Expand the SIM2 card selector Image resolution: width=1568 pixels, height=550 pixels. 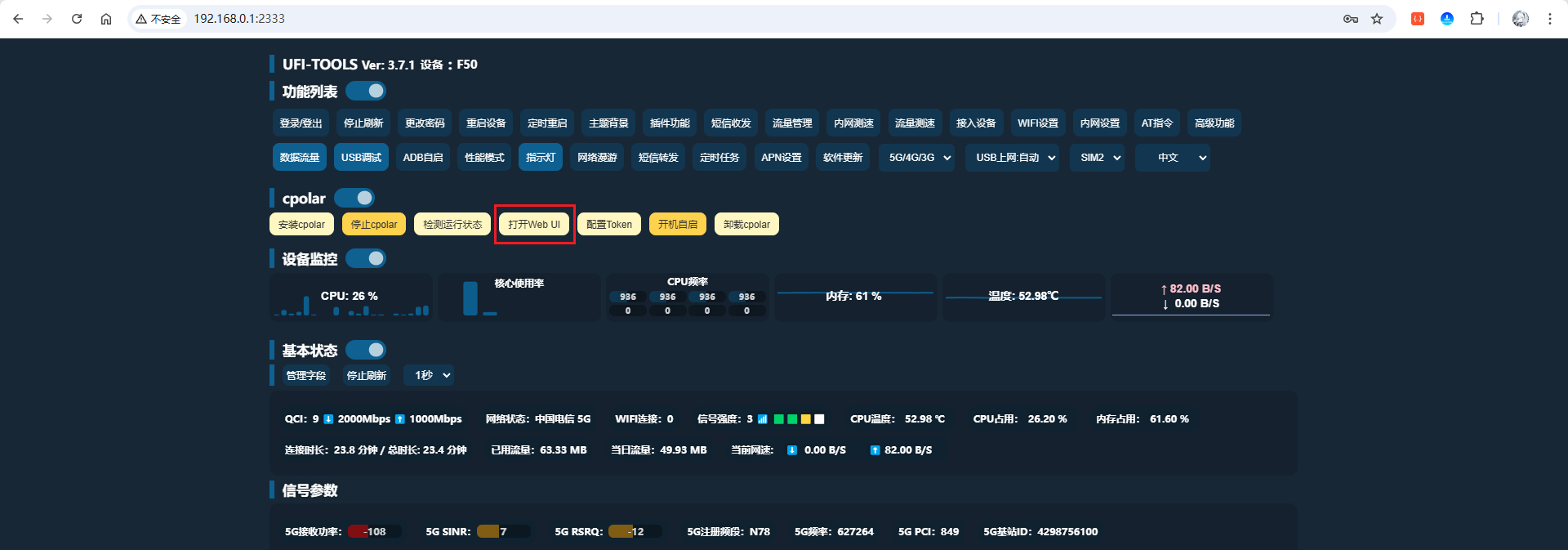click(1099, 158)
